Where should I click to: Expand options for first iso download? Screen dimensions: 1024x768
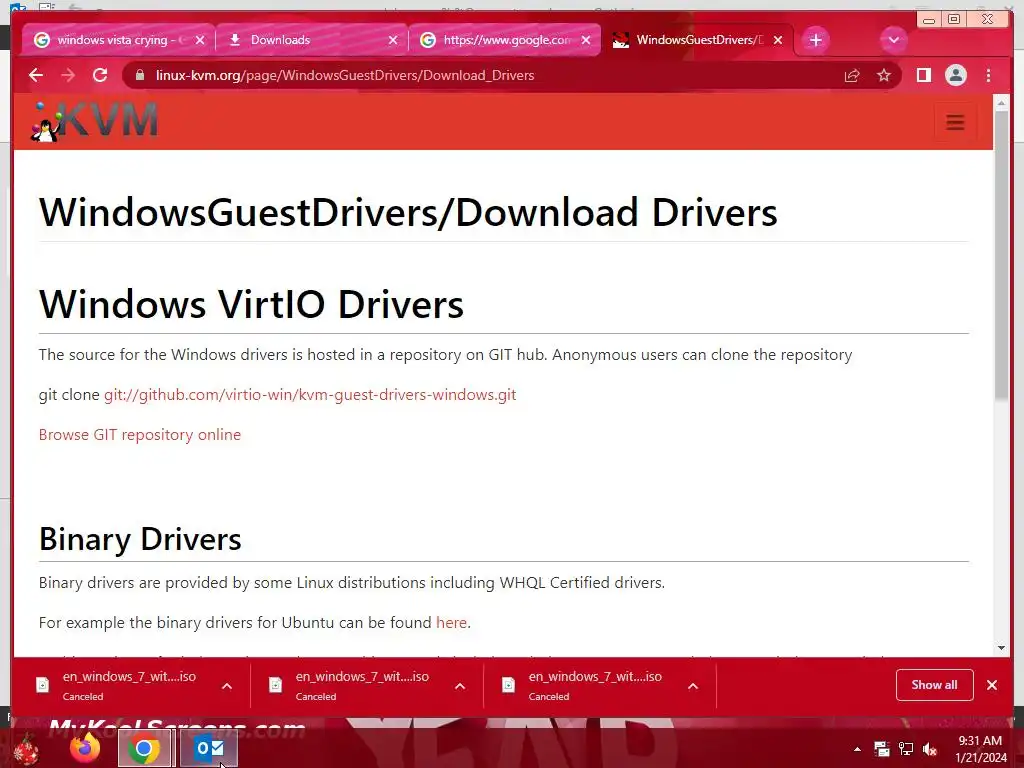[227, 686]
